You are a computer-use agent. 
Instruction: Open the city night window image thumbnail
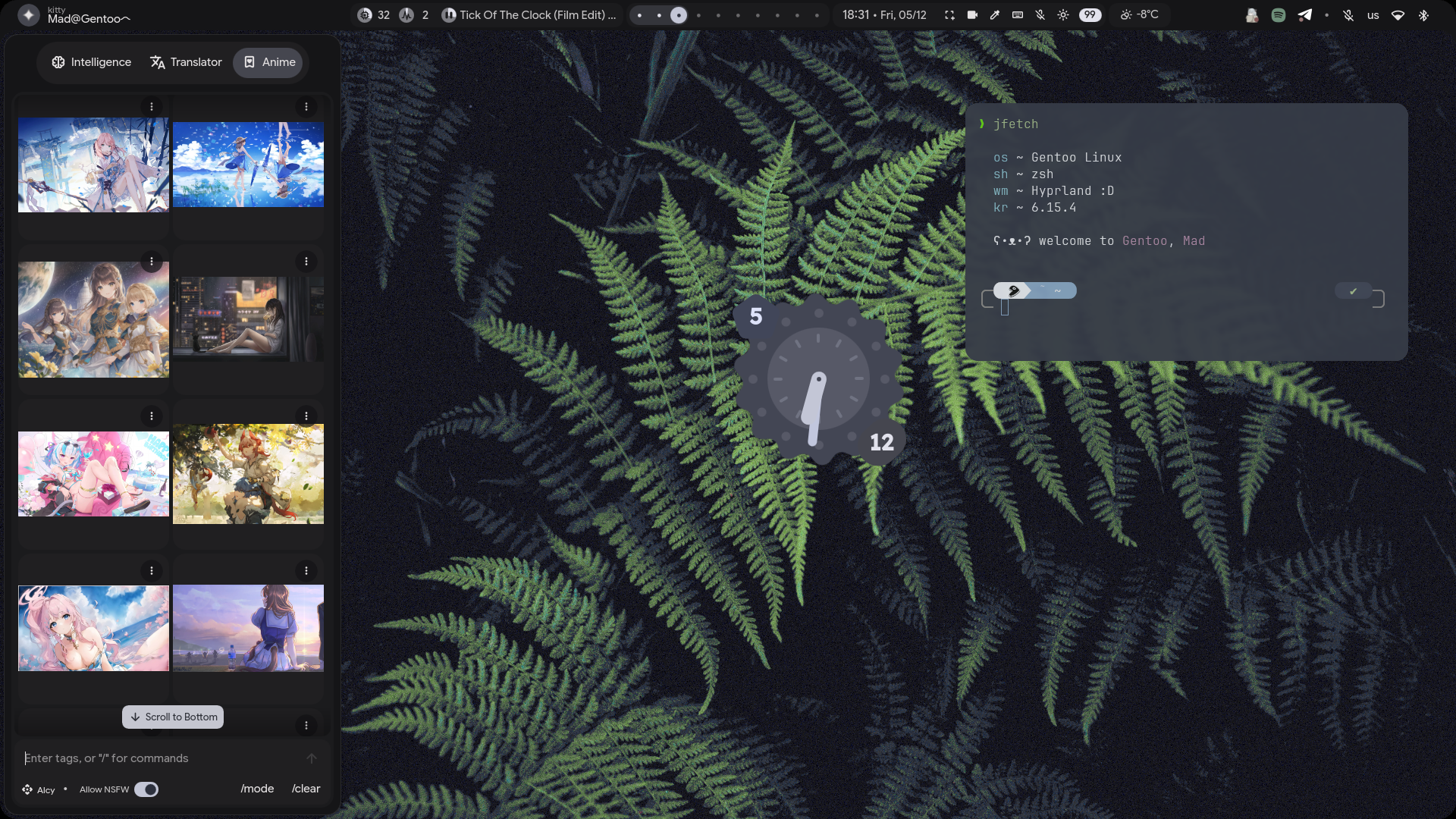248,318
